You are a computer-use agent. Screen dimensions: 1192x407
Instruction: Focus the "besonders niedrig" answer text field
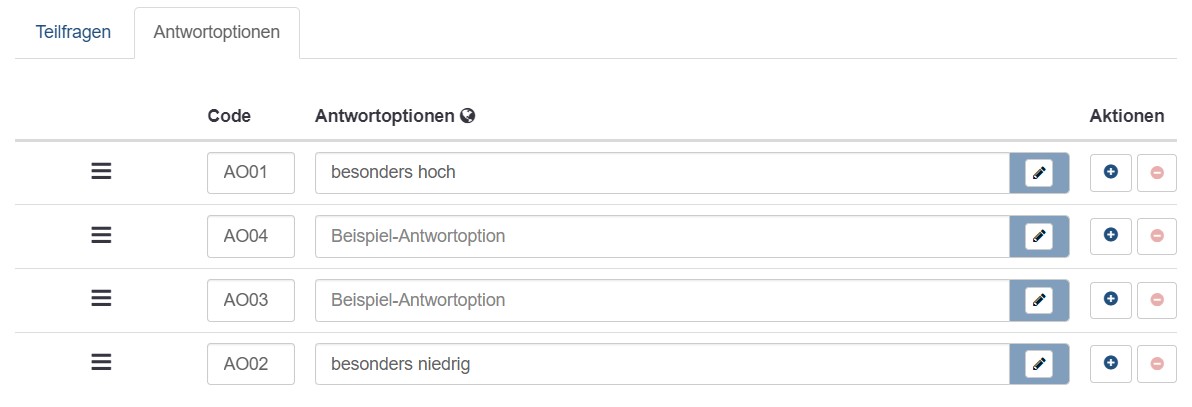click(662, 365)
